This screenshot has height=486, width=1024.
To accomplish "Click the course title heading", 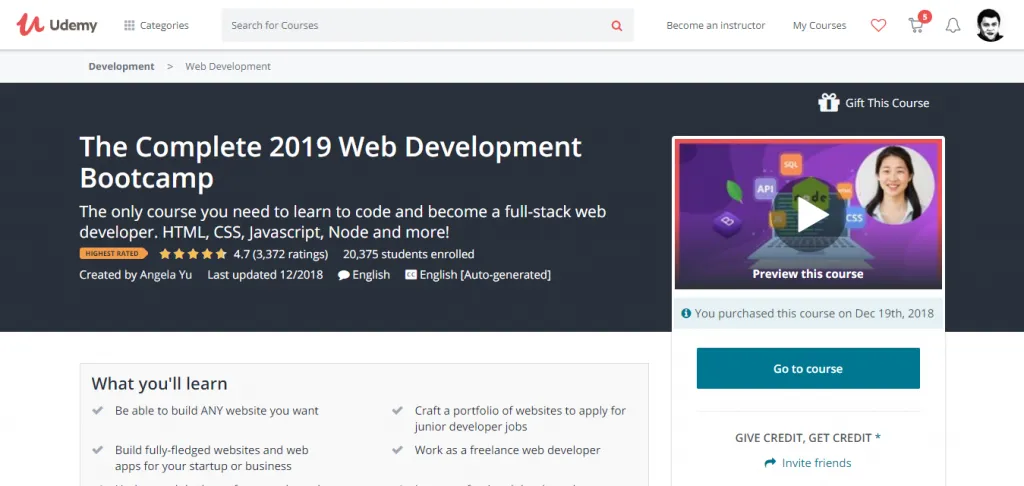I will (x=330, y=162).
